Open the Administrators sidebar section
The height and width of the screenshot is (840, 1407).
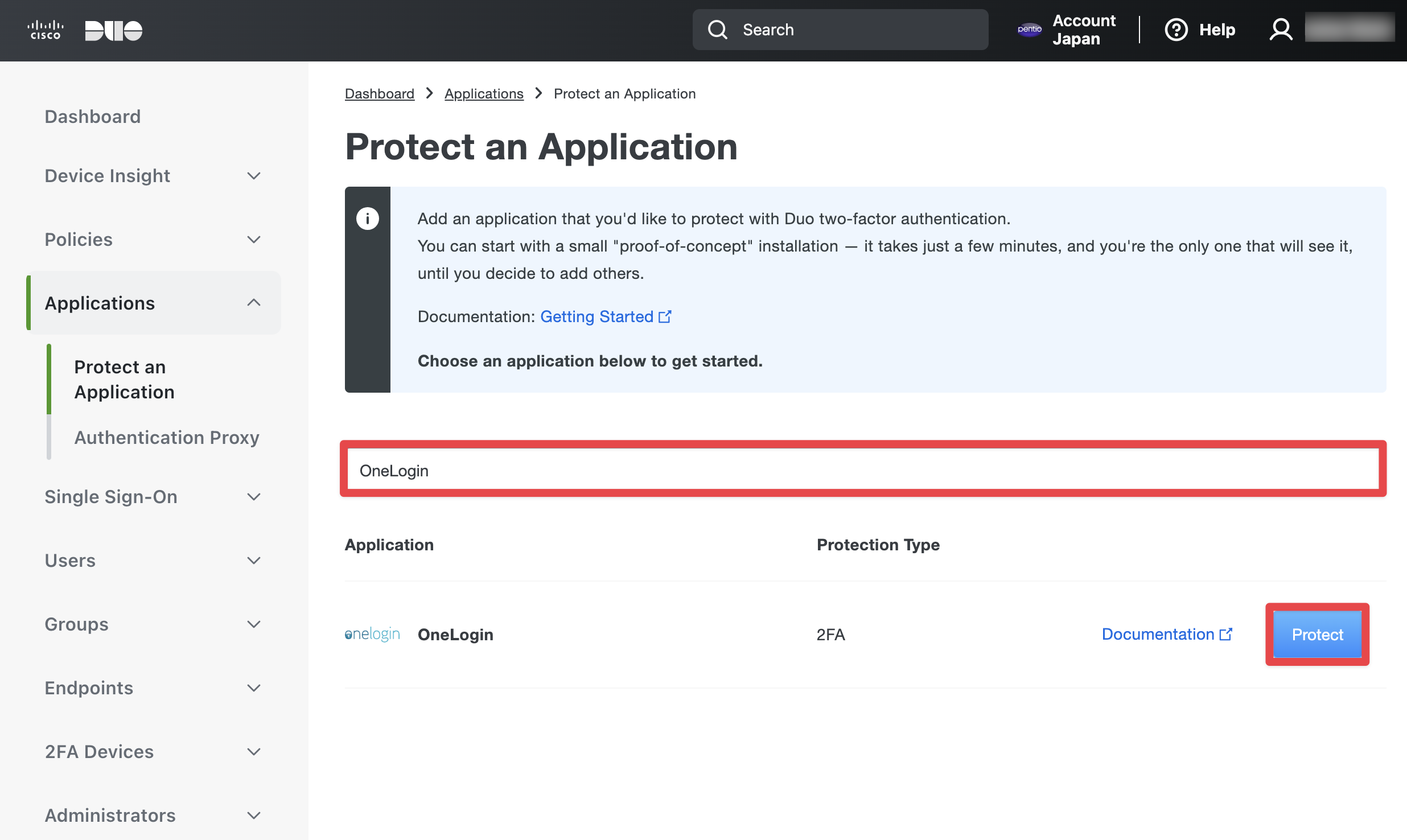point(110,816)
